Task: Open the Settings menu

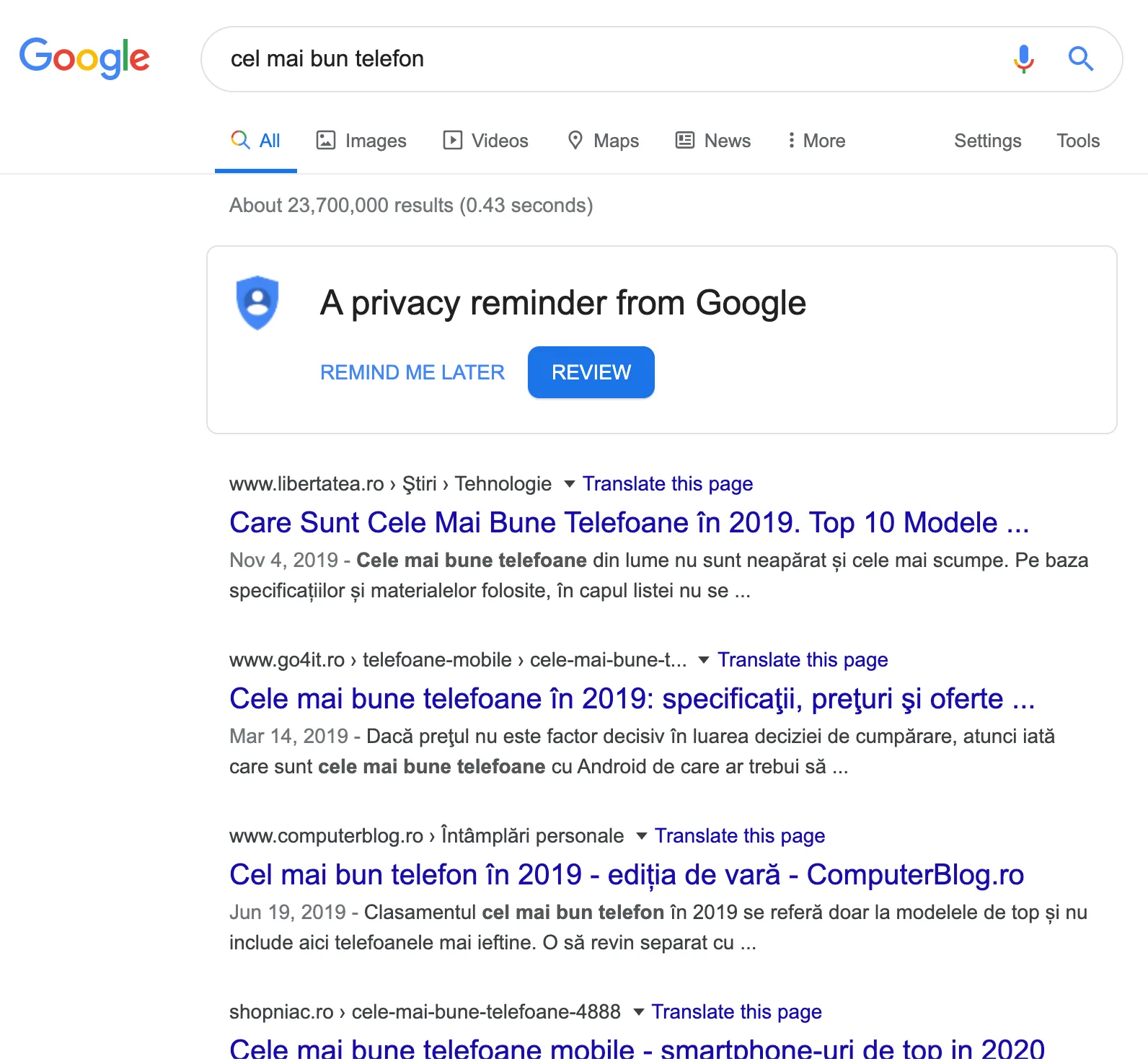Action: coord(987,141)
